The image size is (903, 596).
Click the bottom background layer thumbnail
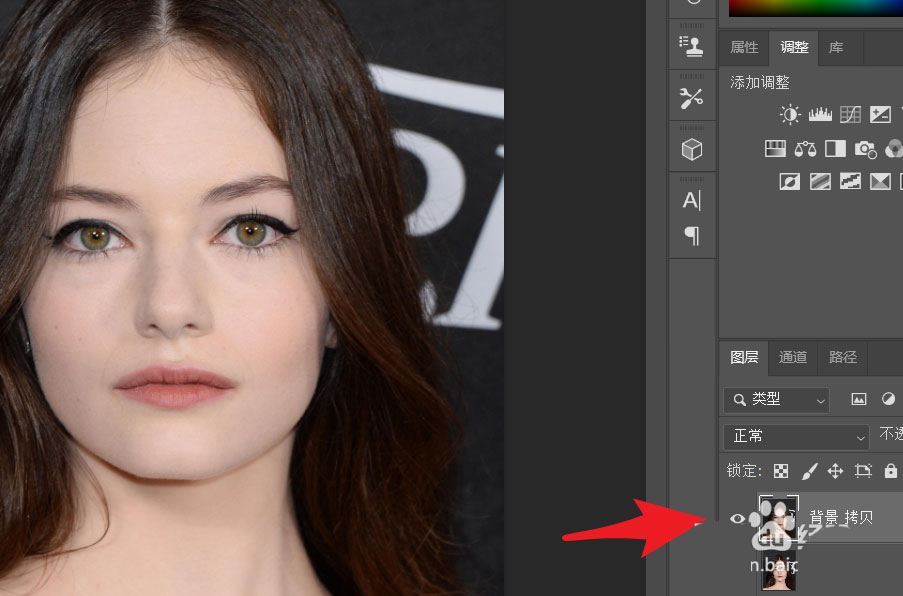(x=779, y=571)
